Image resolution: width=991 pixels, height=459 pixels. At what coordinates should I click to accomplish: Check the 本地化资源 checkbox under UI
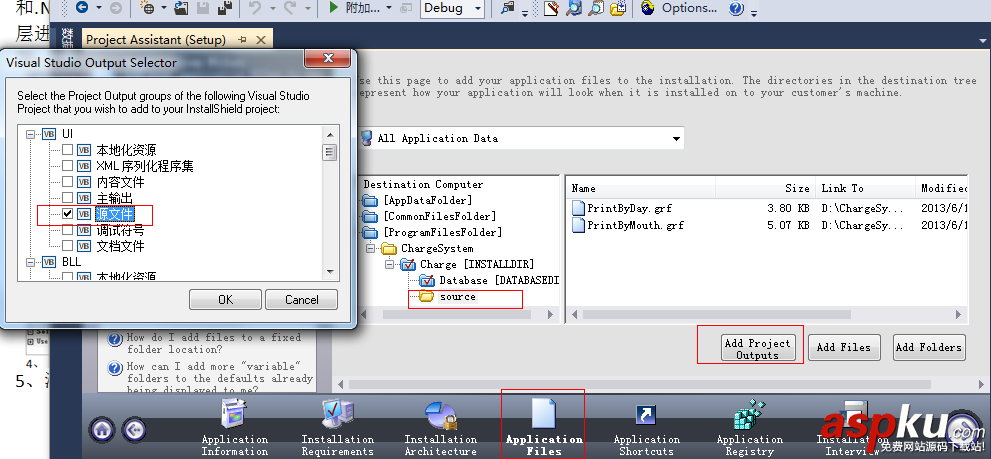67,150
